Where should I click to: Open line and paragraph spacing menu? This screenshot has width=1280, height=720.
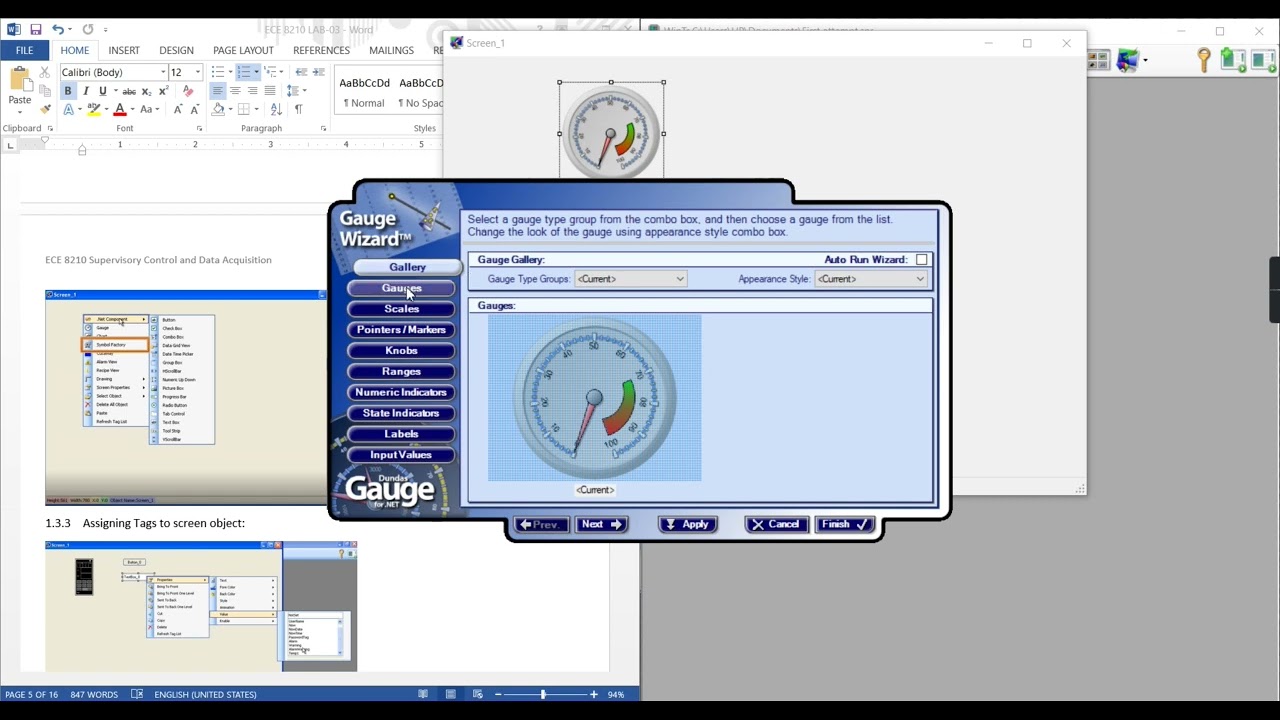[x=296, y=91]
